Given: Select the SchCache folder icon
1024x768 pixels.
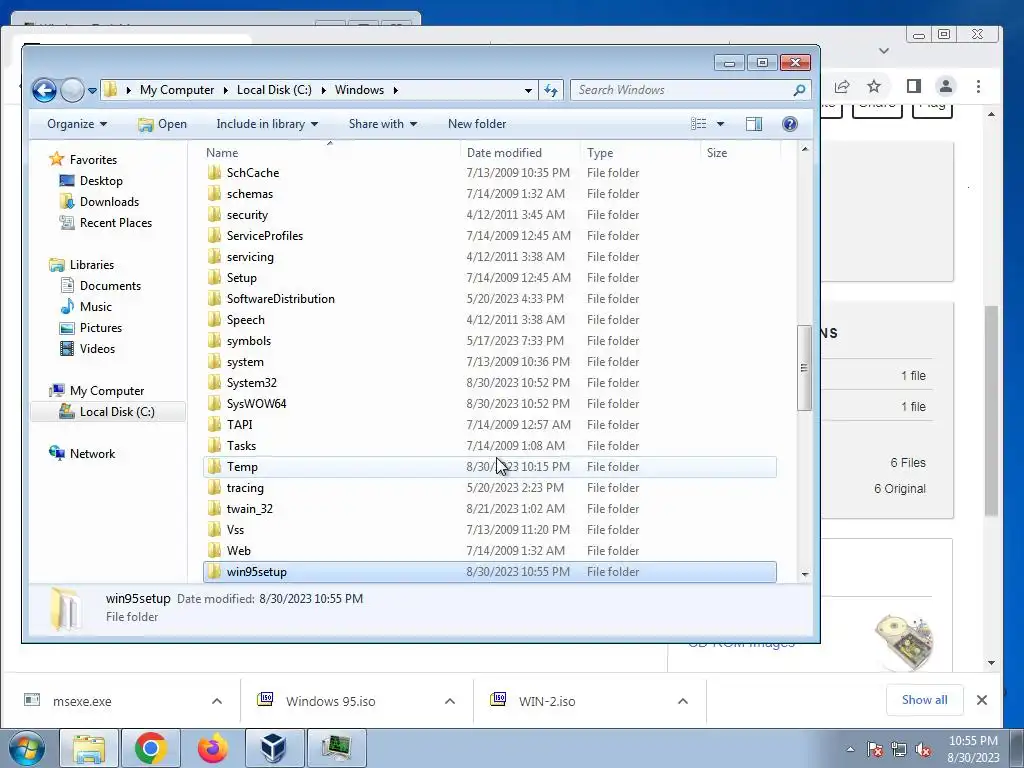Looking at the screenshot, I should coord(214,172).
